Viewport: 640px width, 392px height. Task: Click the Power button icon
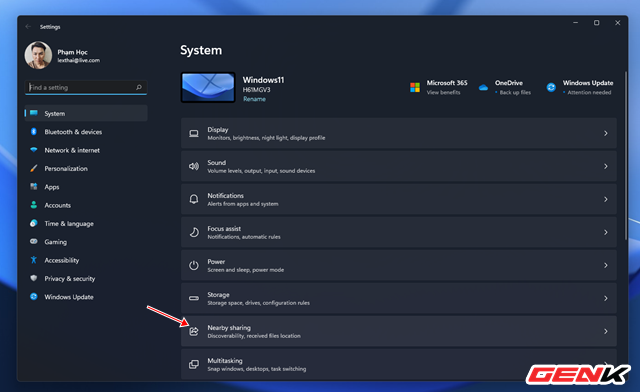pos(194,265)
